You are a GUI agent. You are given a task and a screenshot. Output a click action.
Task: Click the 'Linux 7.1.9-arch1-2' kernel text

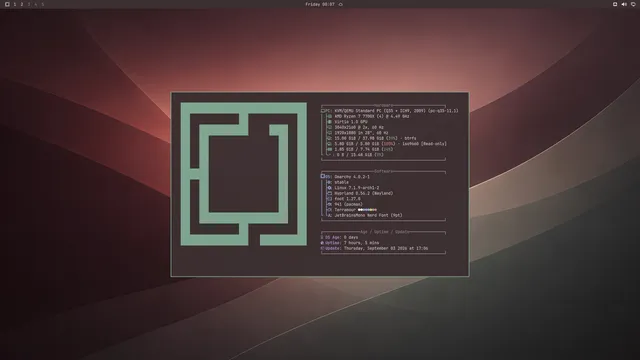(356, 188)
